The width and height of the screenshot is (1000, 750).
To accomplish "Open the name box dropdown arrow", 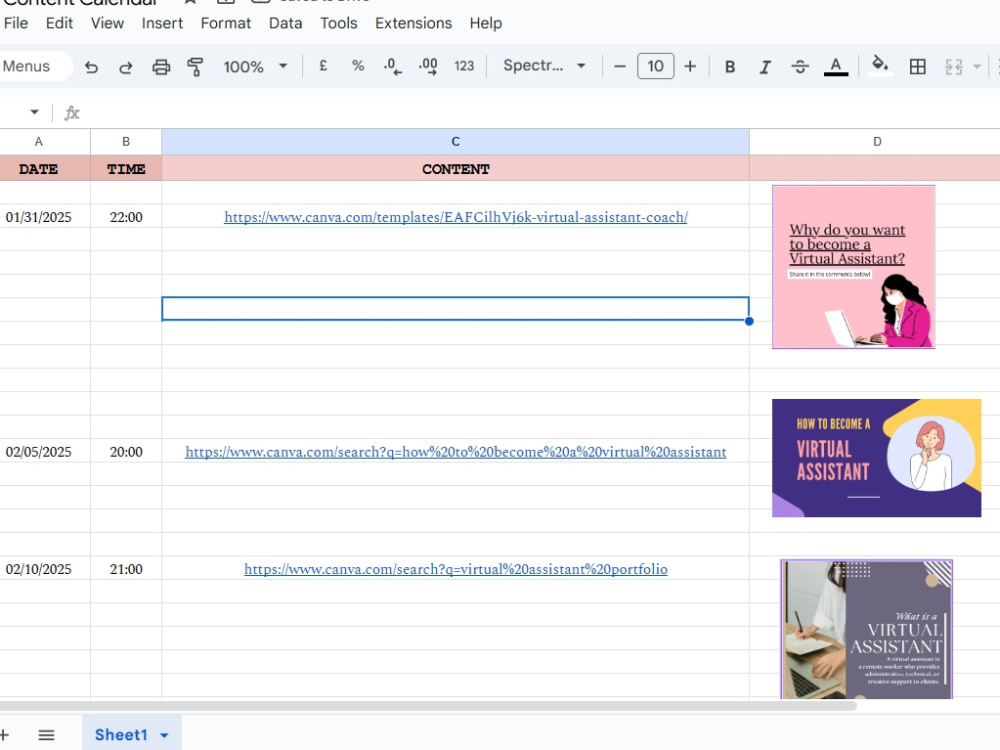I will coord(34,112).
